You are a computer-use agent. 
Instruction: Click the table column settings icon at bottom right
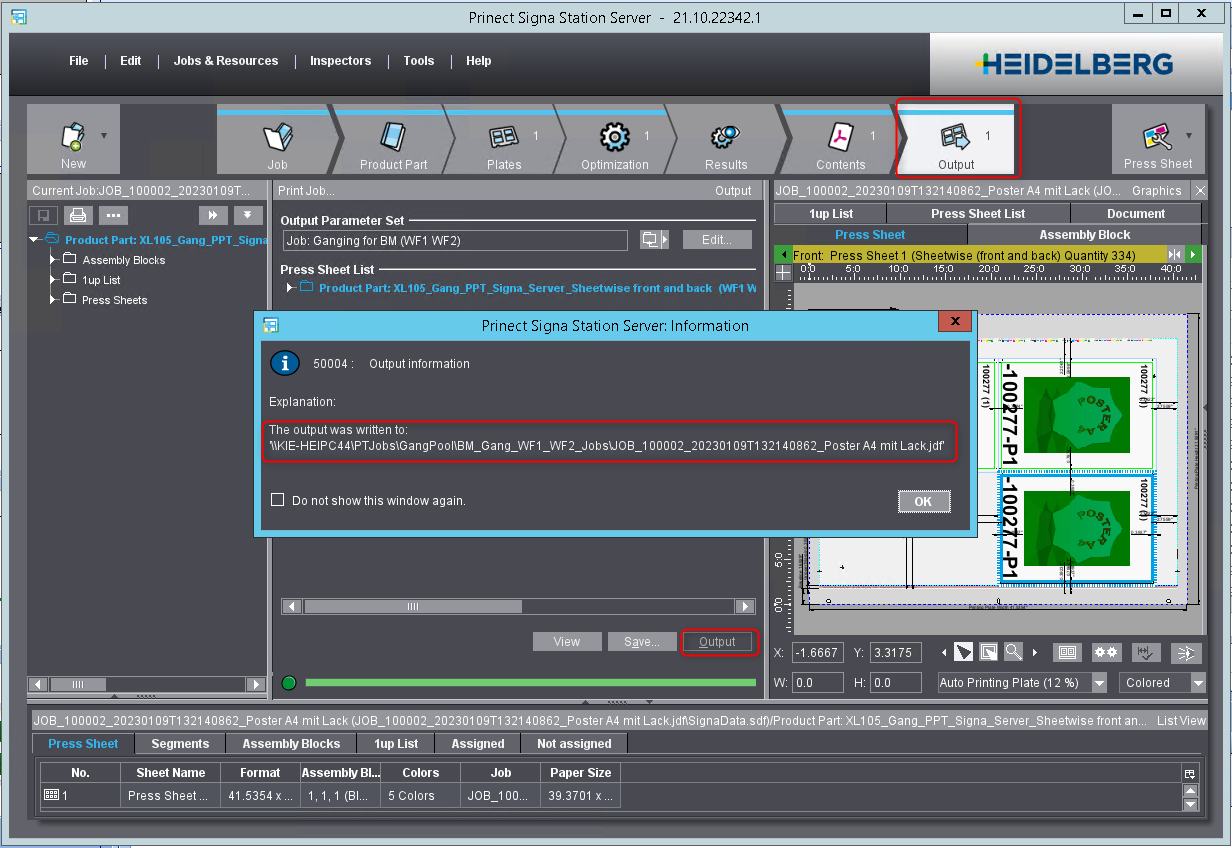click(x=1189, y=774)
